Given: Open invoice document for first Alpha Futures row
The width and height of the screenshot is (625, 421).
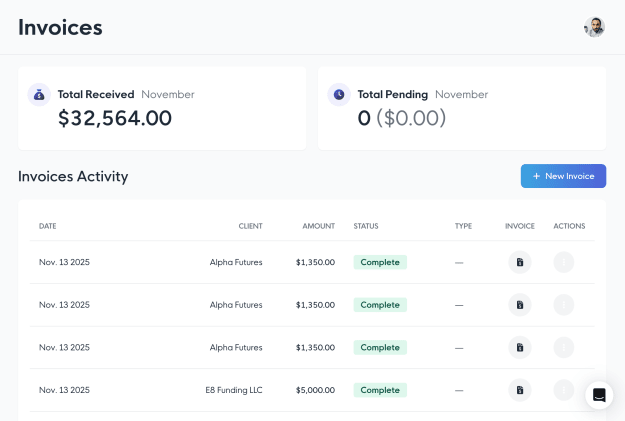Looking at the screenshot, I should point(520,262).
